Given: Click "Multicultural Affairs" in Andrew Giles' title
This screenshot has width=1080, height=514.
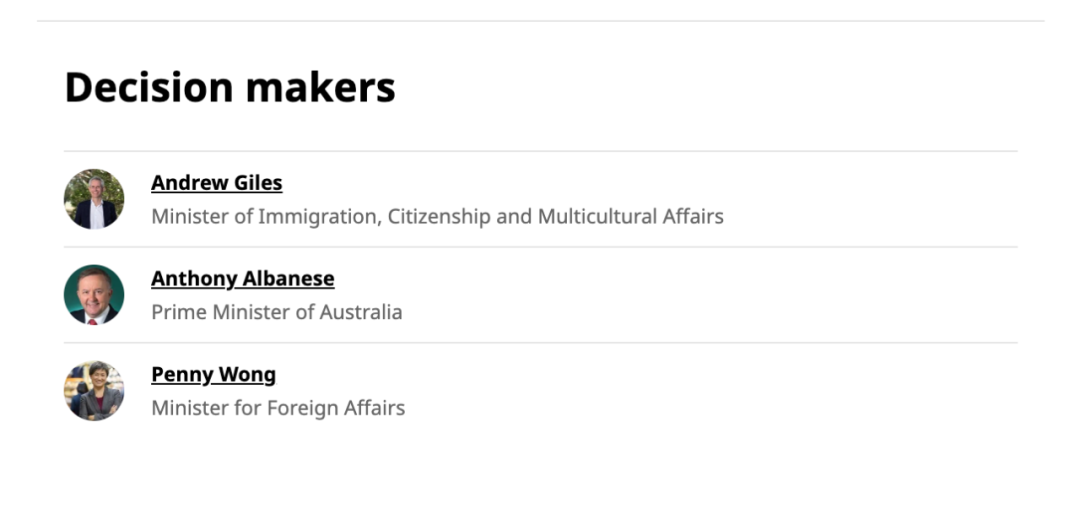Looking at the screenshot, I should tap(630, 216).
